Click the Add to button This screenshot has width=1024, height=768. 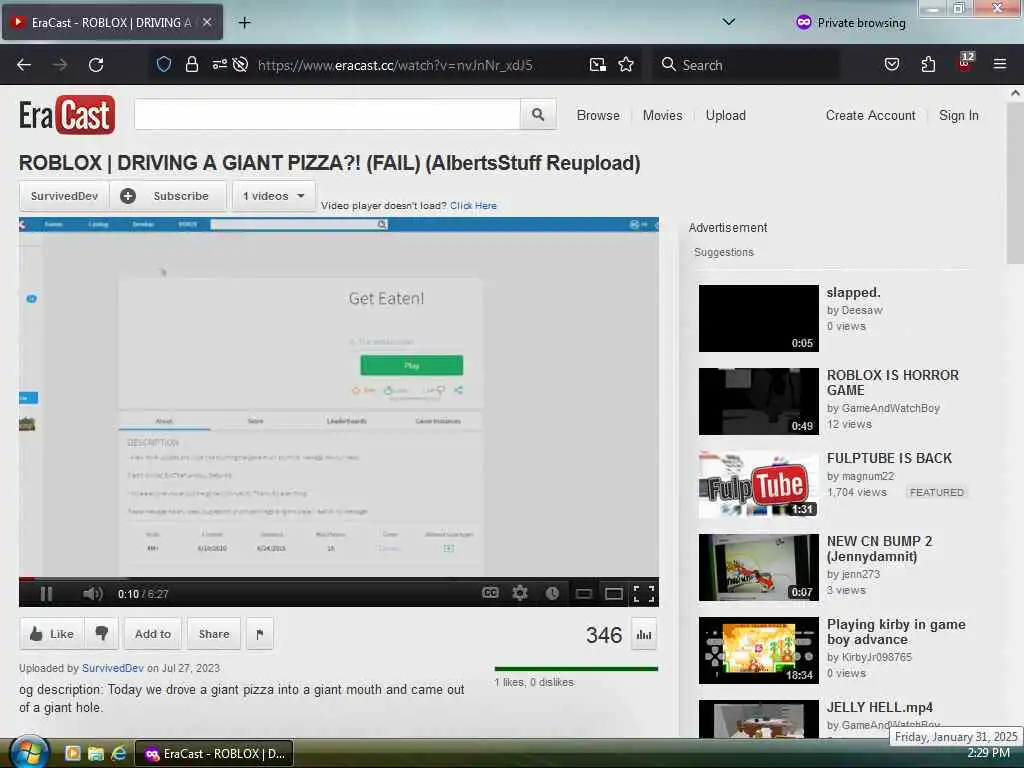[x=153, y=633]
